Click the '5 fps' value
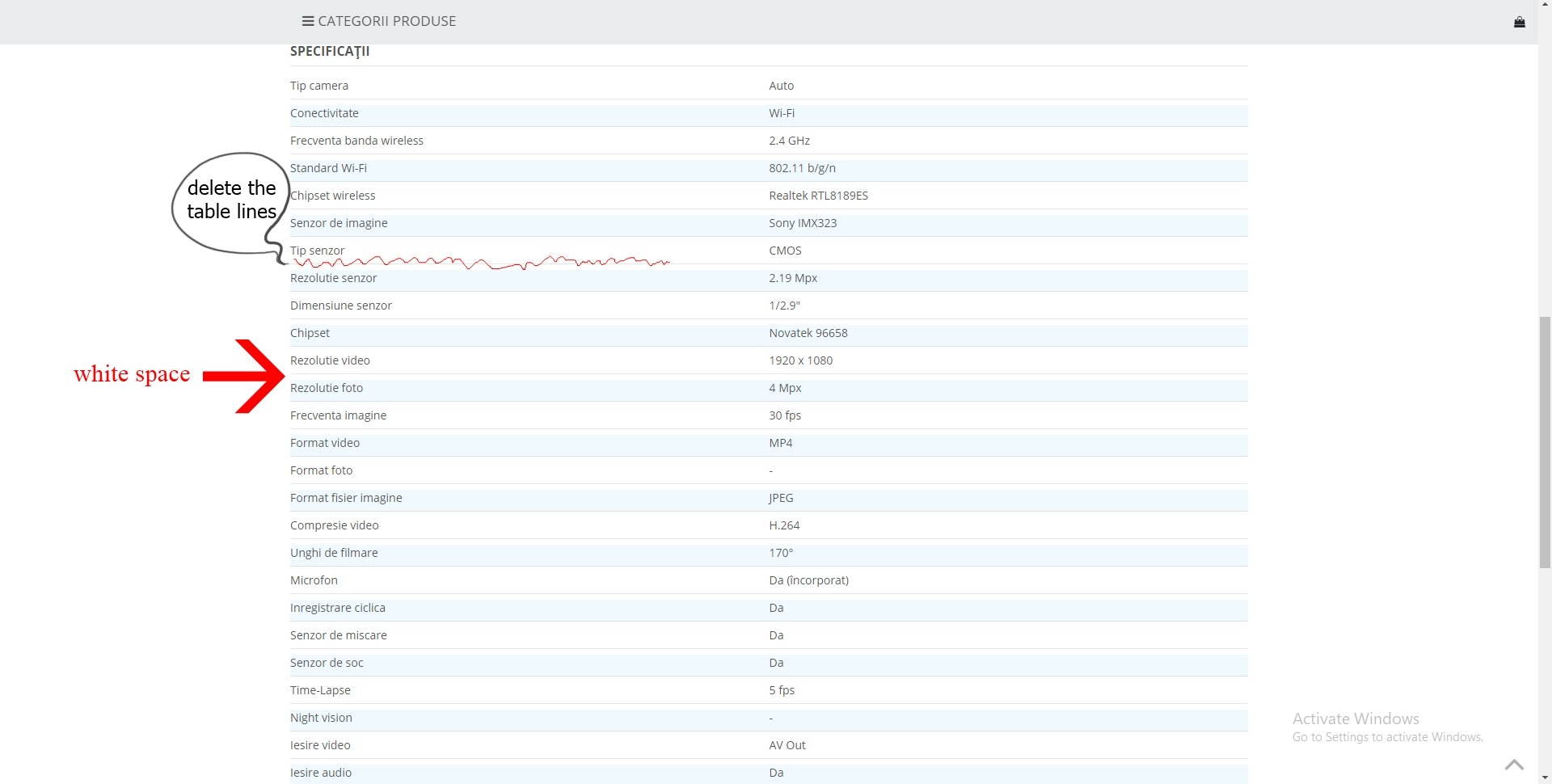Image resolution: width=1552 pixels, height=784 pixels. click(x=782, y=690)
